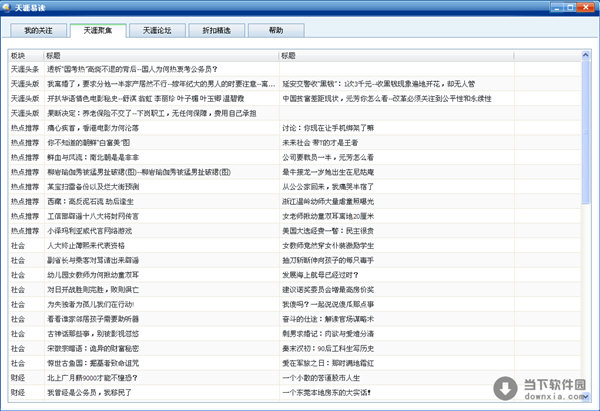Screen dimensions: 600x411
Task: Open post 秦末汉初:90后工科生写历史
Action: coord(328,349)
